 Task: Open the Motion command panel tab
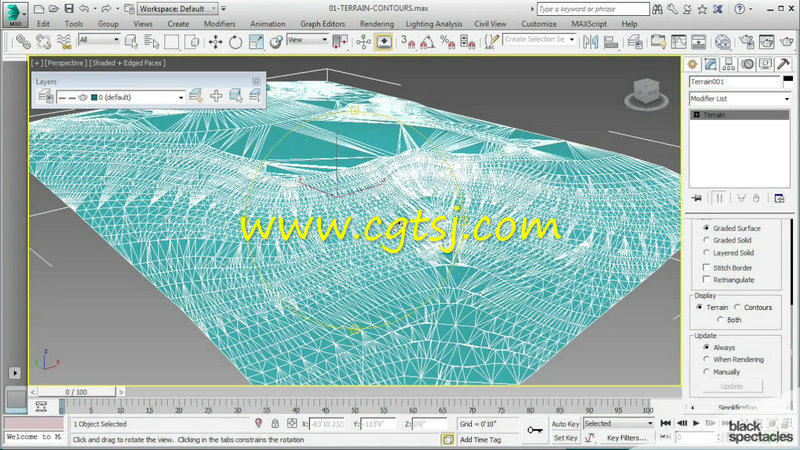pos(747,64)
